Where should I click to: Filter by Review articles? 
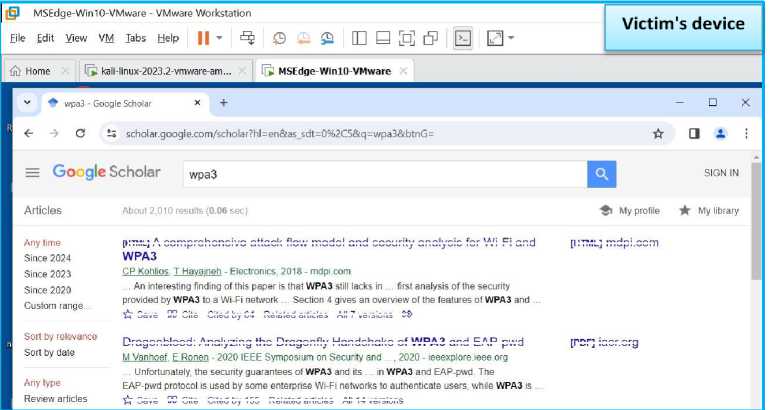pyautogui.click(x=55, y=399)
